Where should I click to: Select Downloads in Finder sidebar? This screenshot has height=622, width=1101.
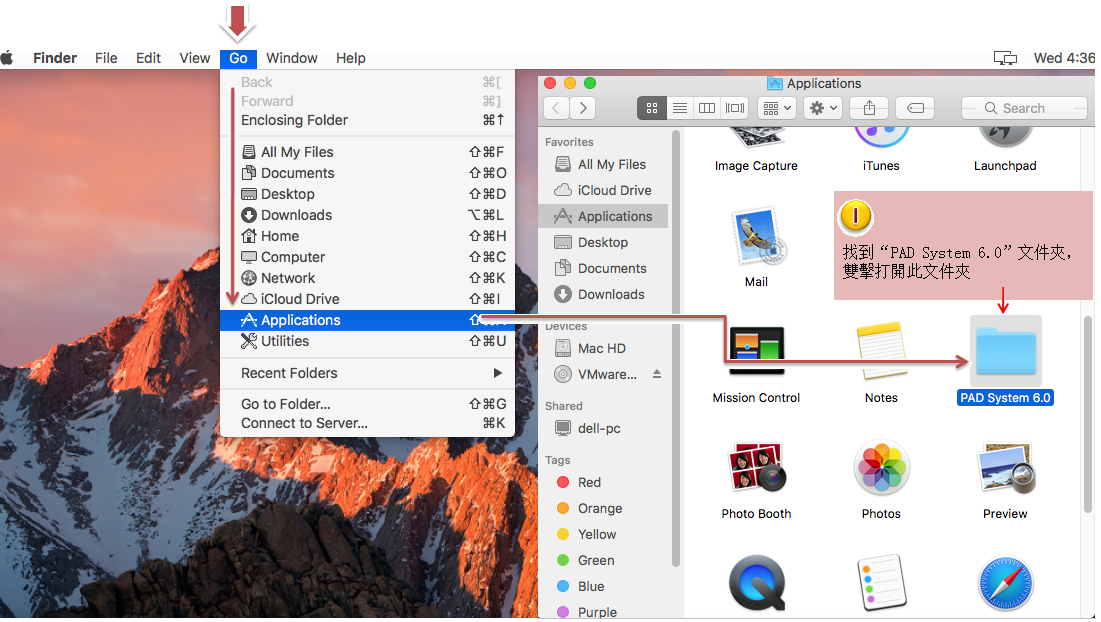604,294
